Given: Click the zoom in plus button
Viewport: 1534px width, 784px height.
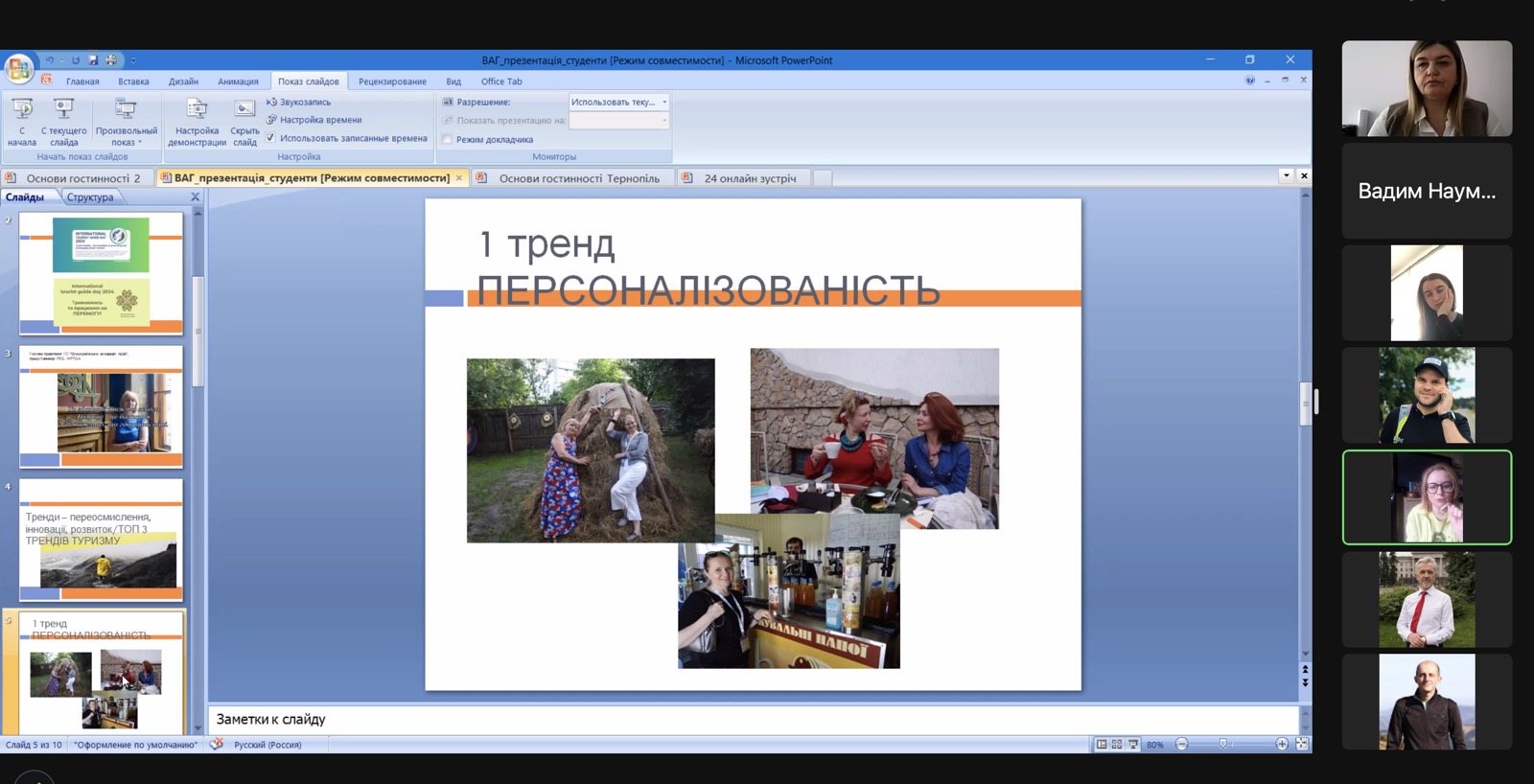Looking at the screenshot, I should pos(1282,744).
